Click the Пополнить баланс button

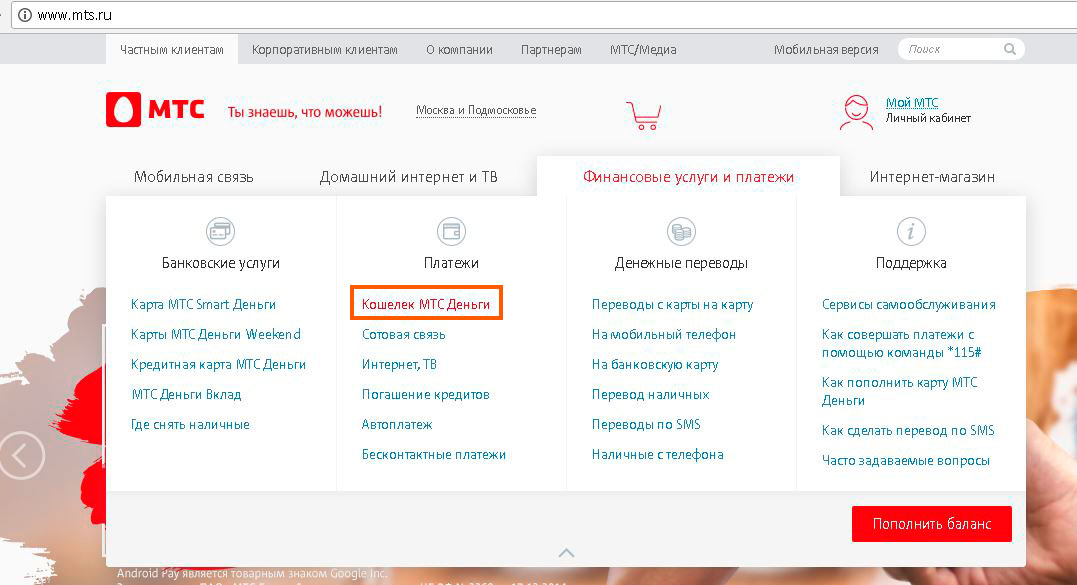[x=932, y=524]
